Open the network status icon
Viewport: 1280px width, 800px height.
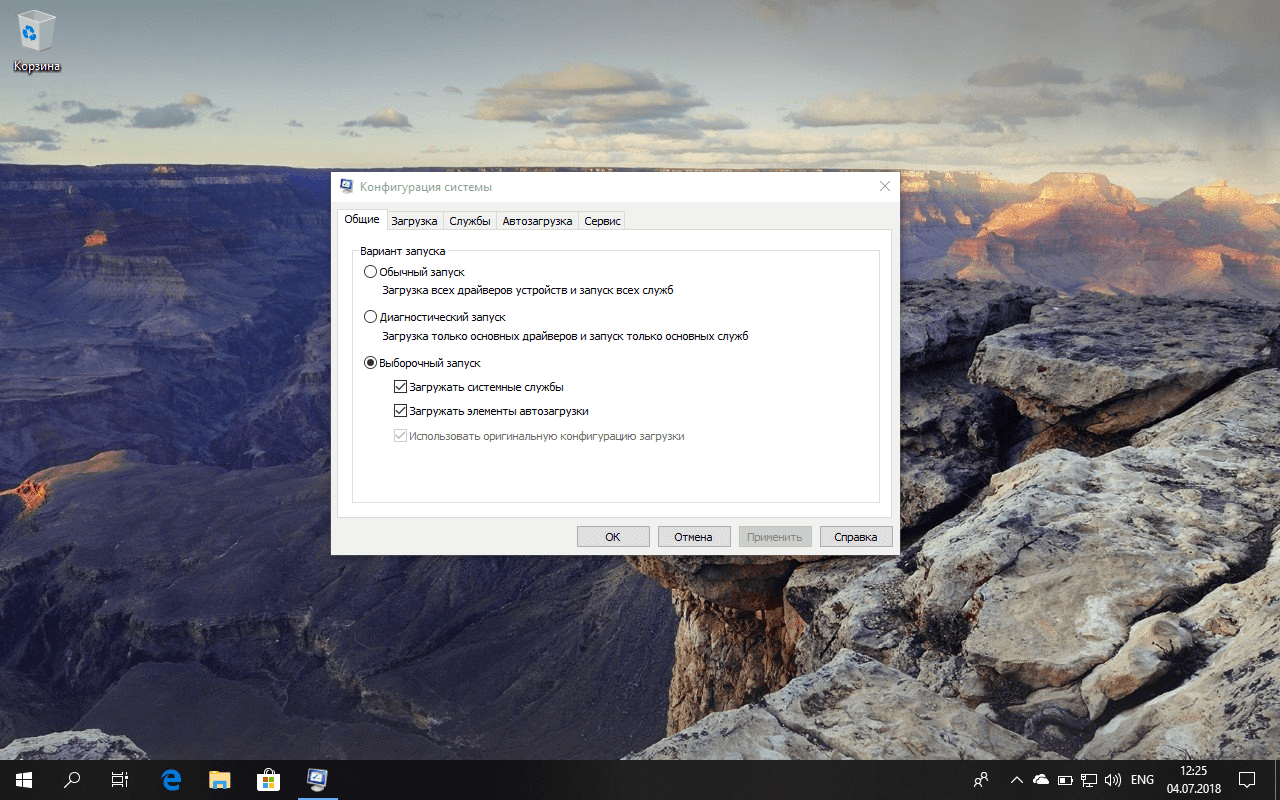tap(1088, 780)
